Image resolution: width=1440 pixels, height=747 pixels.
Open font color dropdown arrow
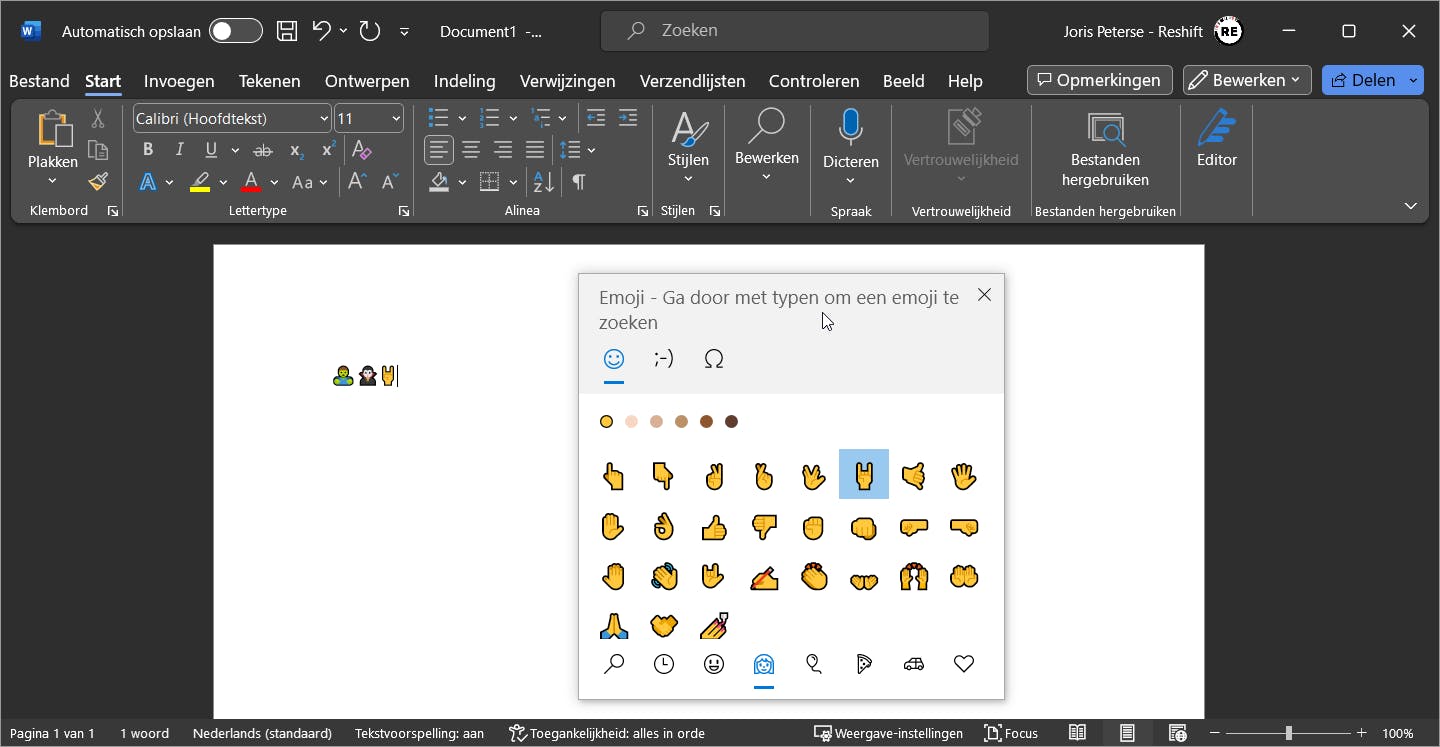pyautogui.click(x=274, y=182)
